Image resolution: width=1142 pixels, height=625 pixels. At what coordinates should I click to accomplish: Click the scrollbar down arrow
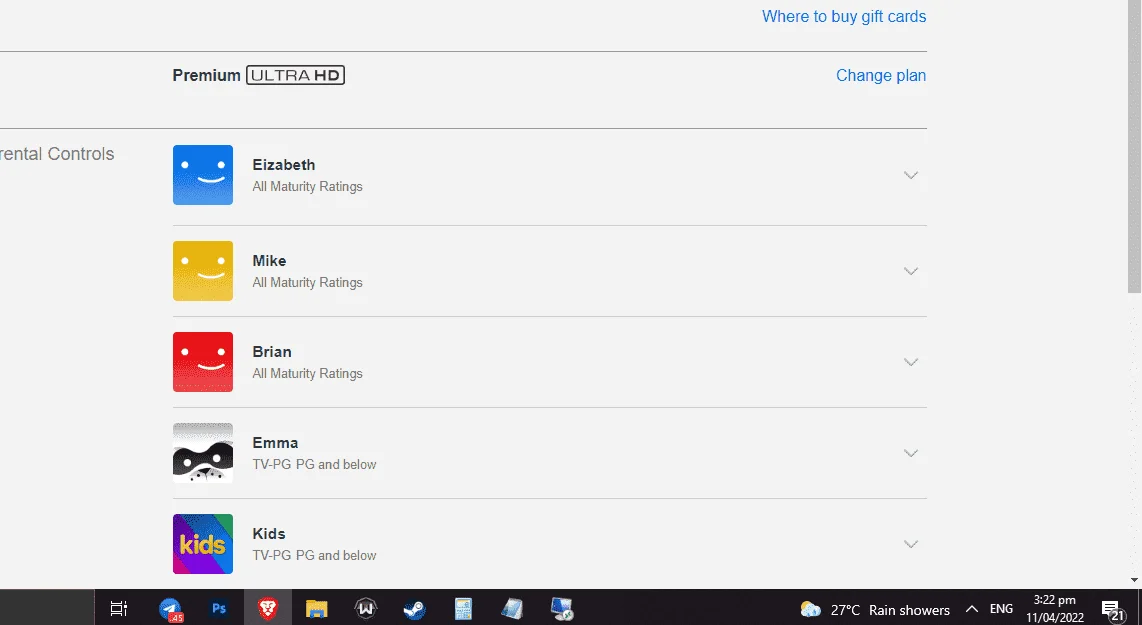click(x=1134, y=581)
